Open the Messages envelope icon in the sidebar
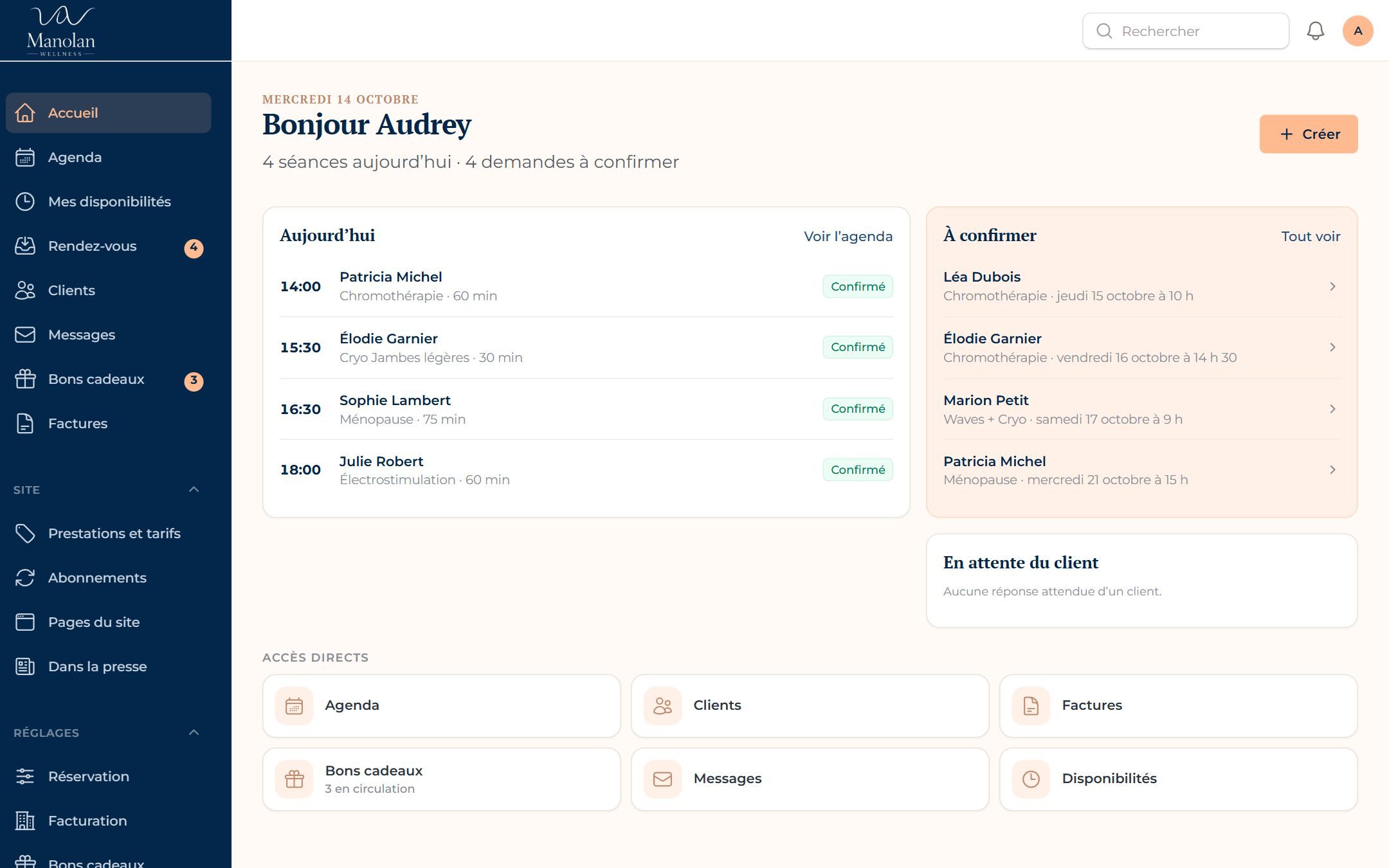1389x868 pixels. tap(25, 335)
